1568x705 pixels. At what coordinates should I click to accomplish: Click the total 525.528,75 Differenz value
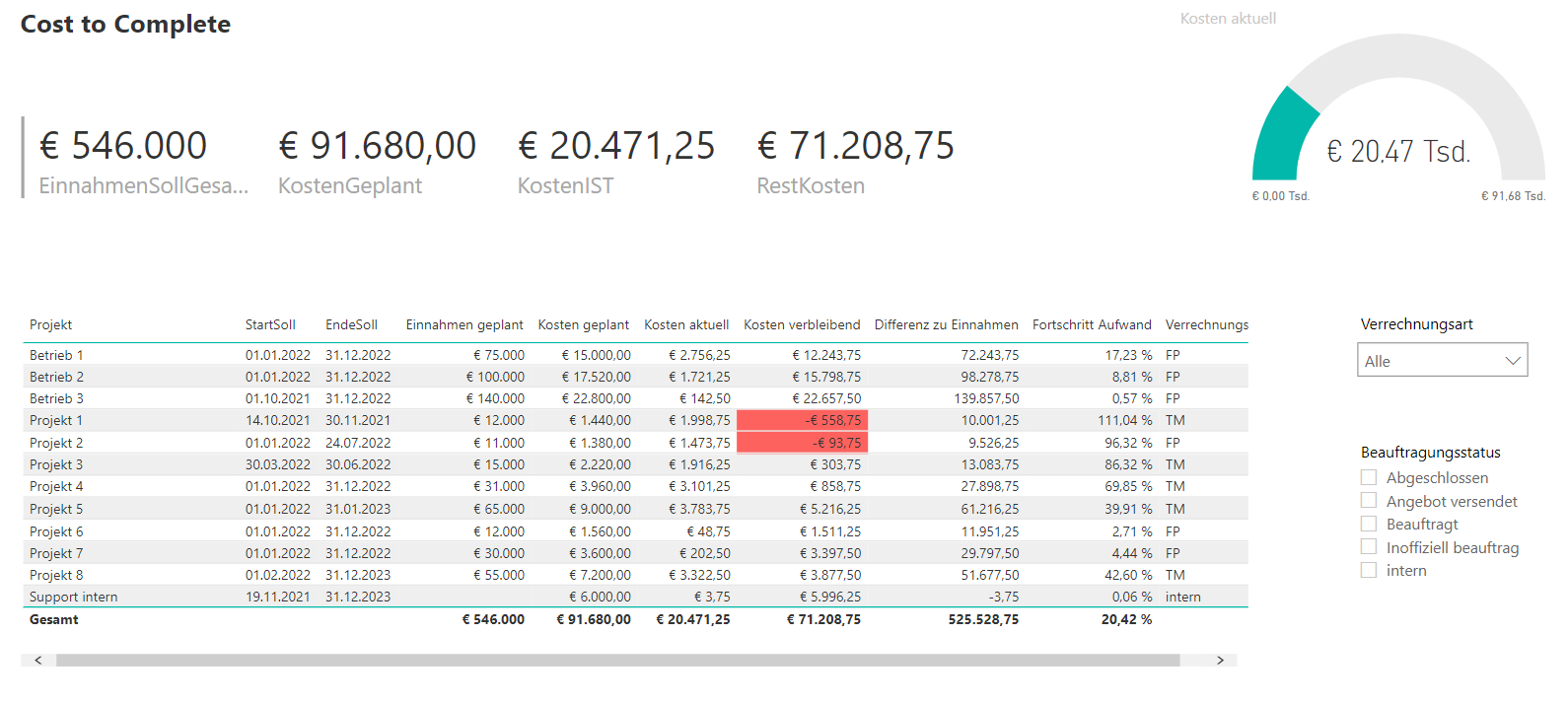[x=983, y=619]
